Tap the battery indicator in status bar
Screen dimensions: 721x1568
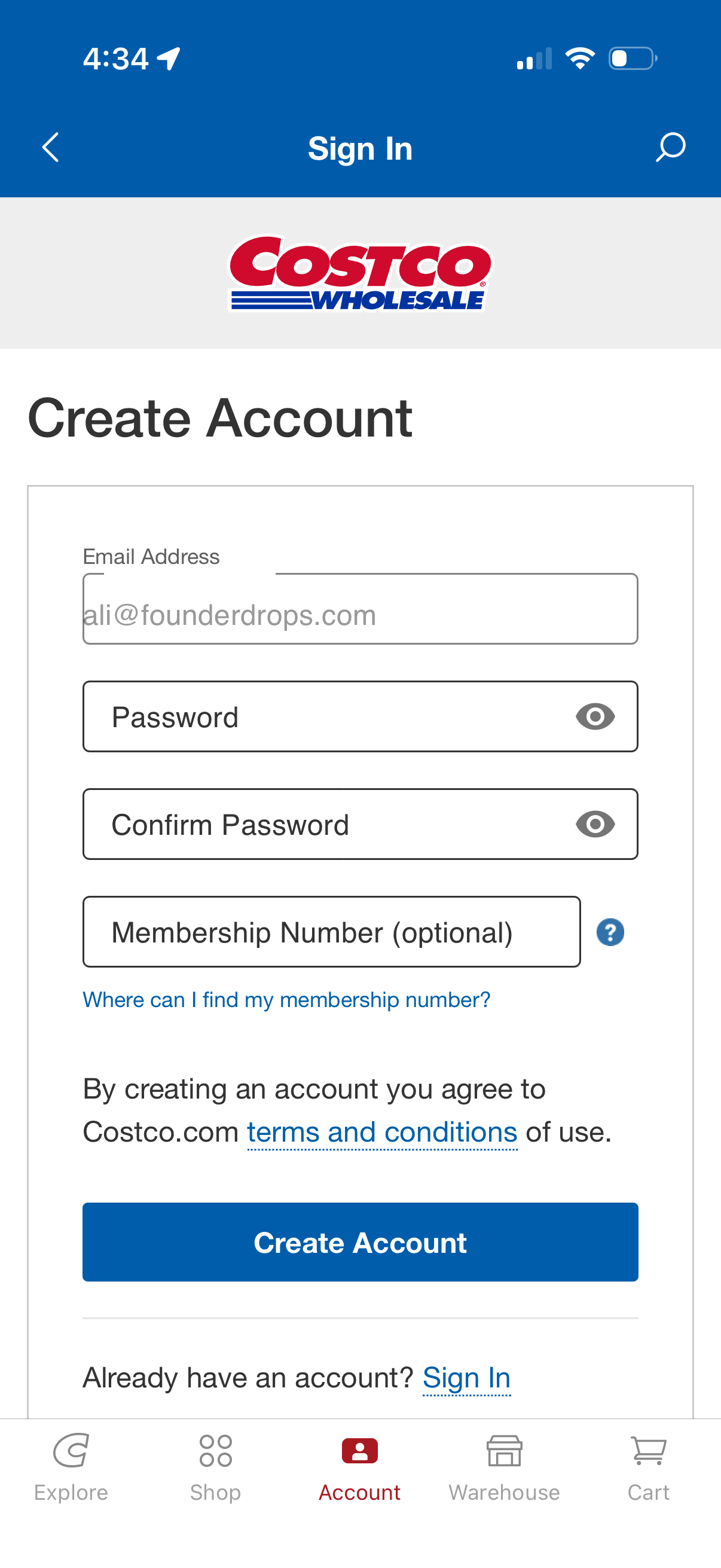pos(632,59)
